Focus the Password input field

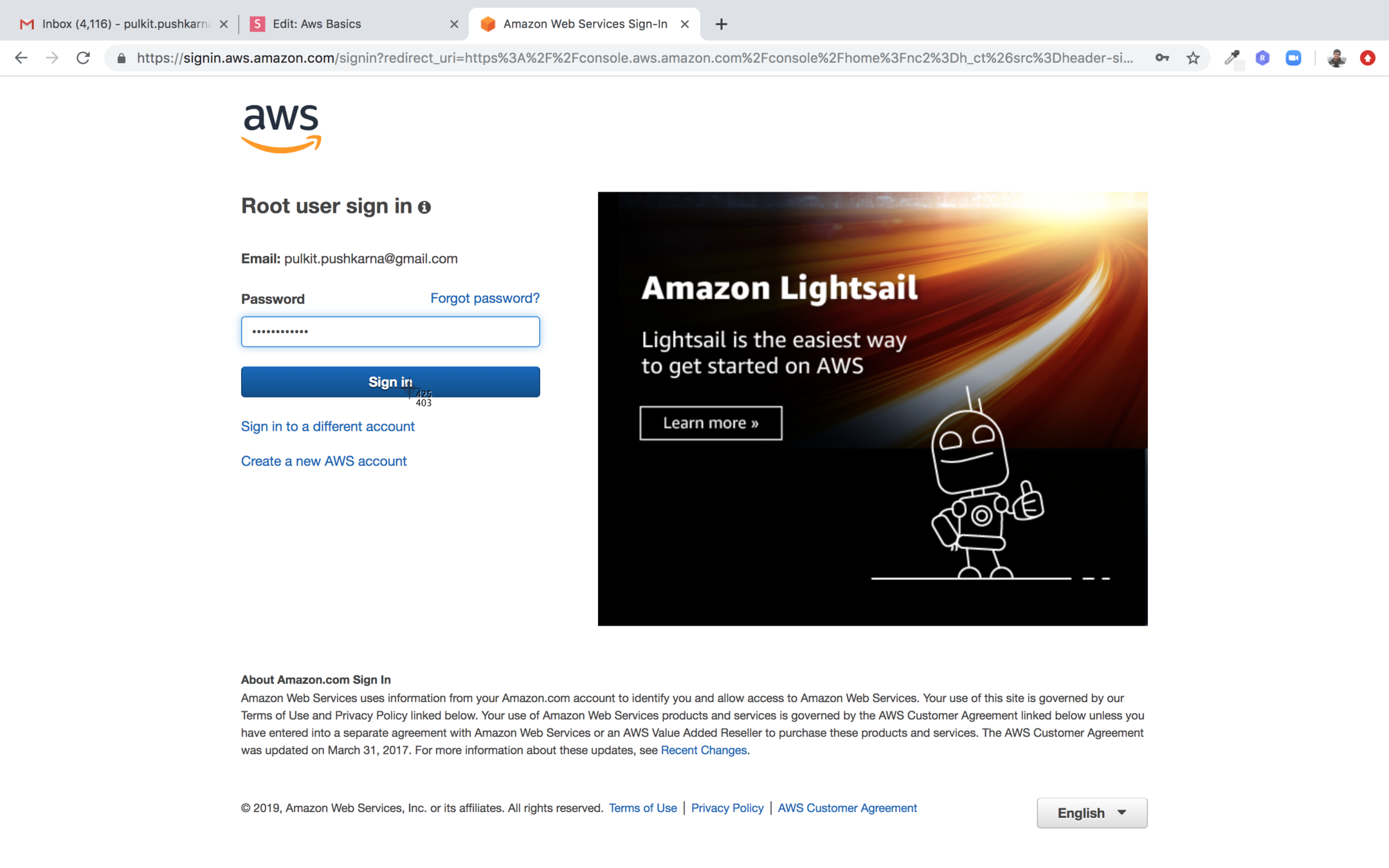[390, 332]
